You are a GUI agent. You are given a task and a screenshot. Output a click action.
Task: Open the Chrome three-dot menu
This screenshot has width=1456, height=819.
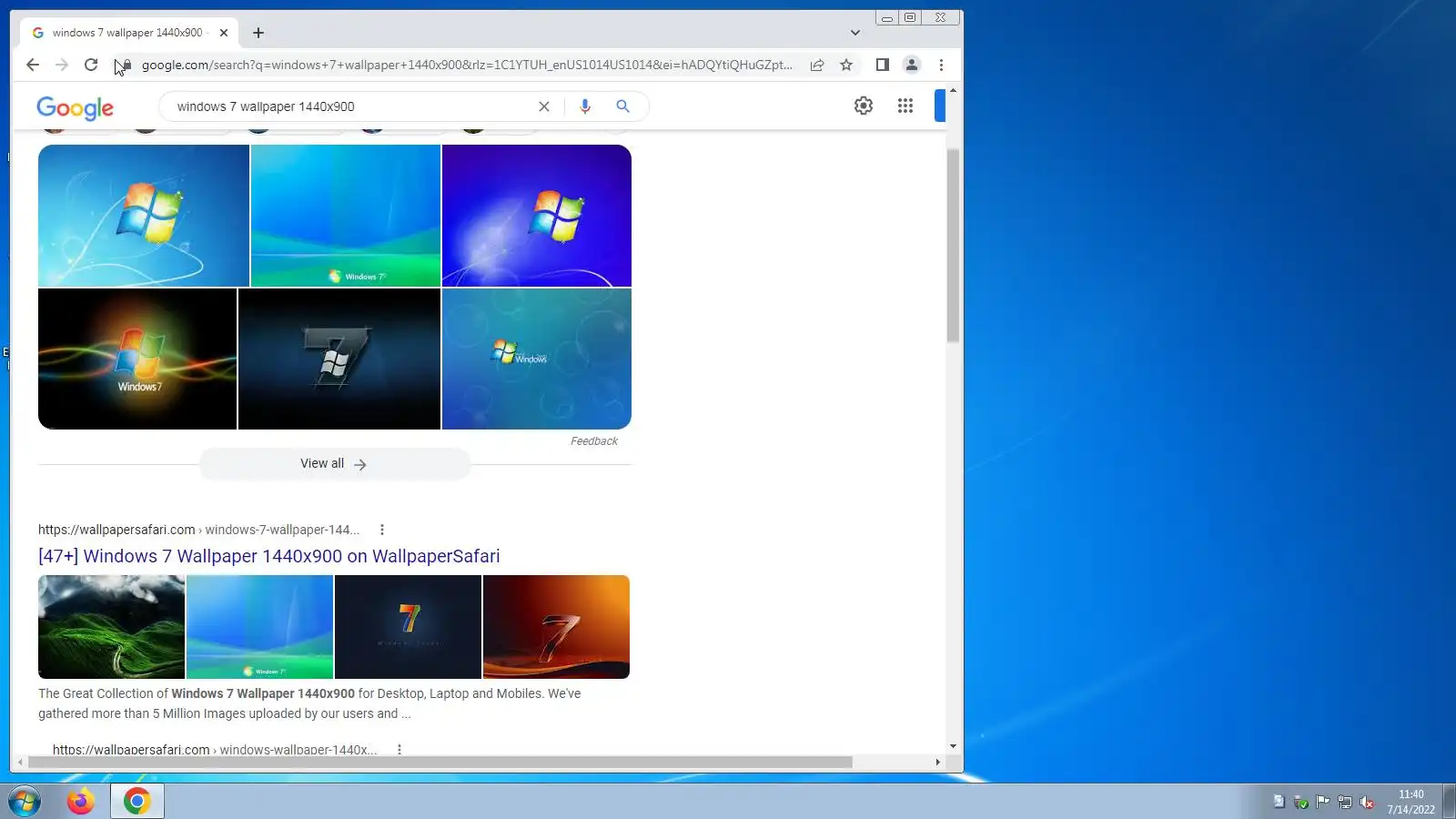pyautogui.click(x=941, y=65)
